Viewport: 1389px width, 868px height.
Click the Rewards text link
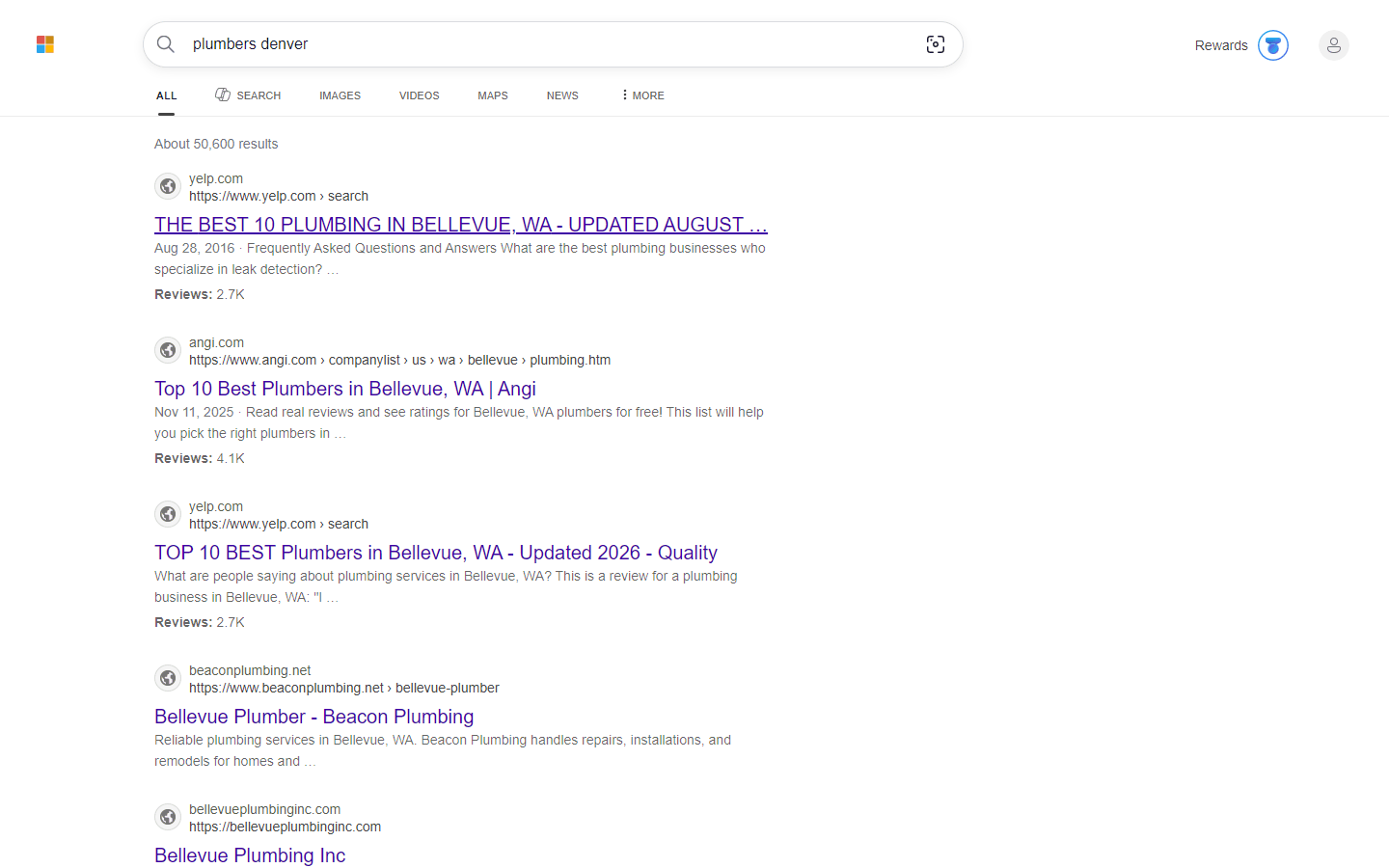(x=1221, y=45)
